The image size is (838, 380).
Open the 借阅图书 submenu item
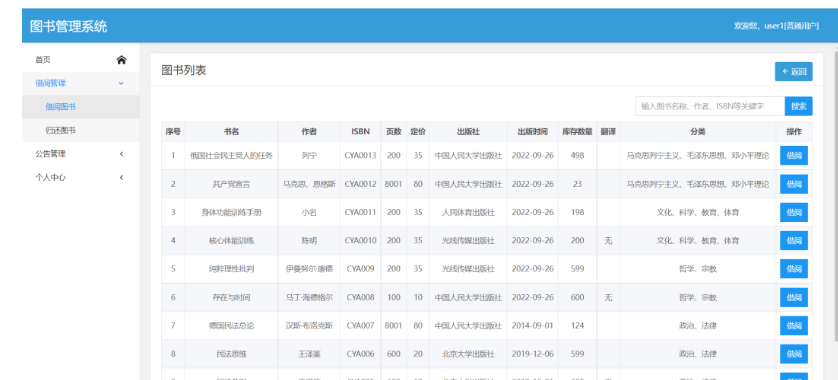tap(81, 107)
